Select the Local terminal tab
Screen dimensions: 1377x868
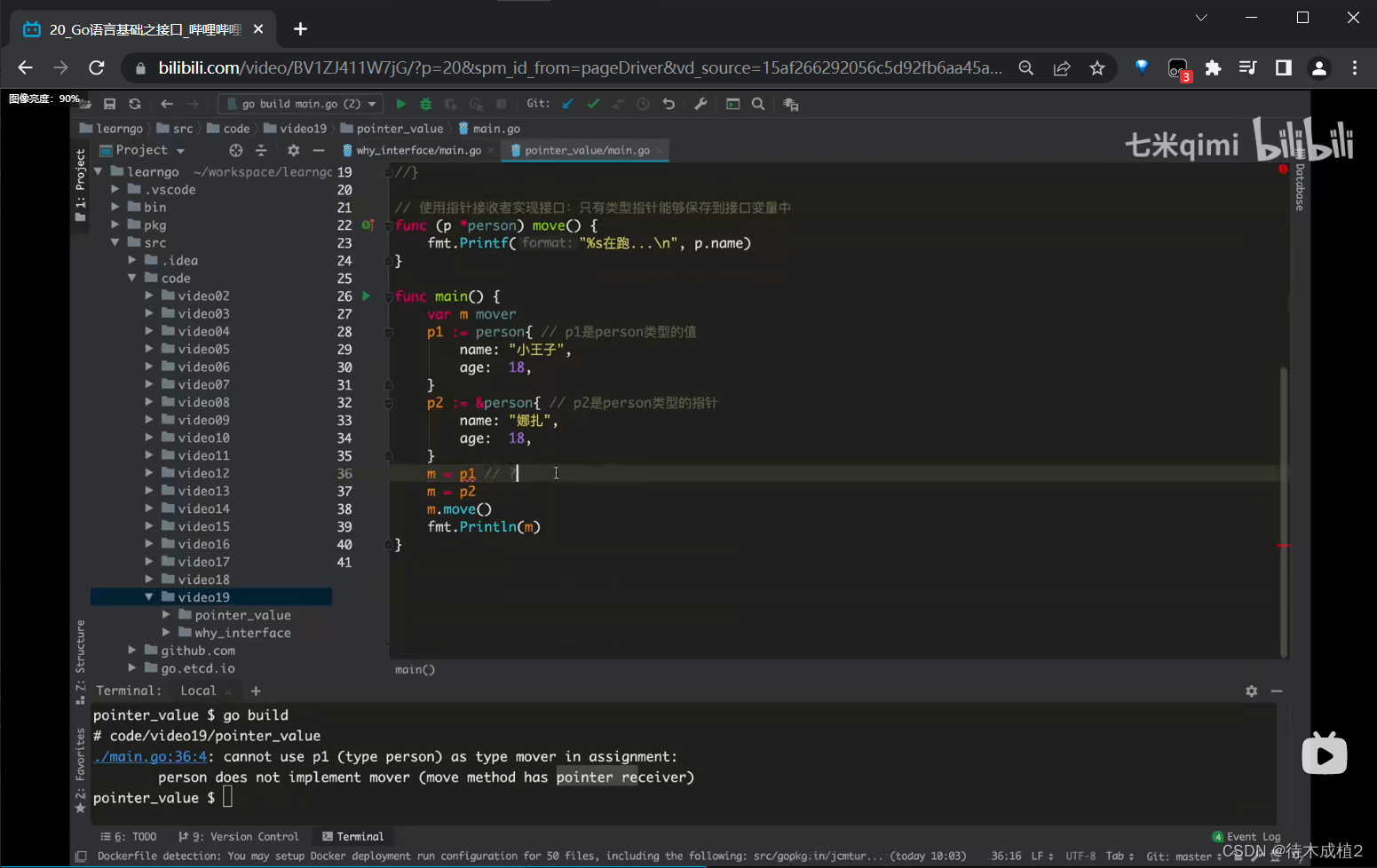[198, 690]
